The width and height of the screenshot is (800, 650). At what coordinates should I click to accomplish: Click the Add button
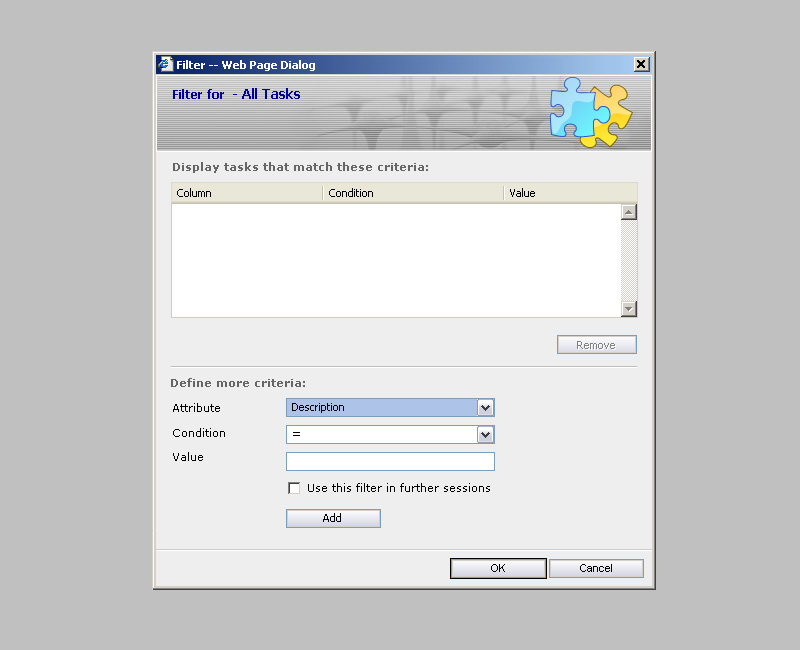click(x=333, y=518)
